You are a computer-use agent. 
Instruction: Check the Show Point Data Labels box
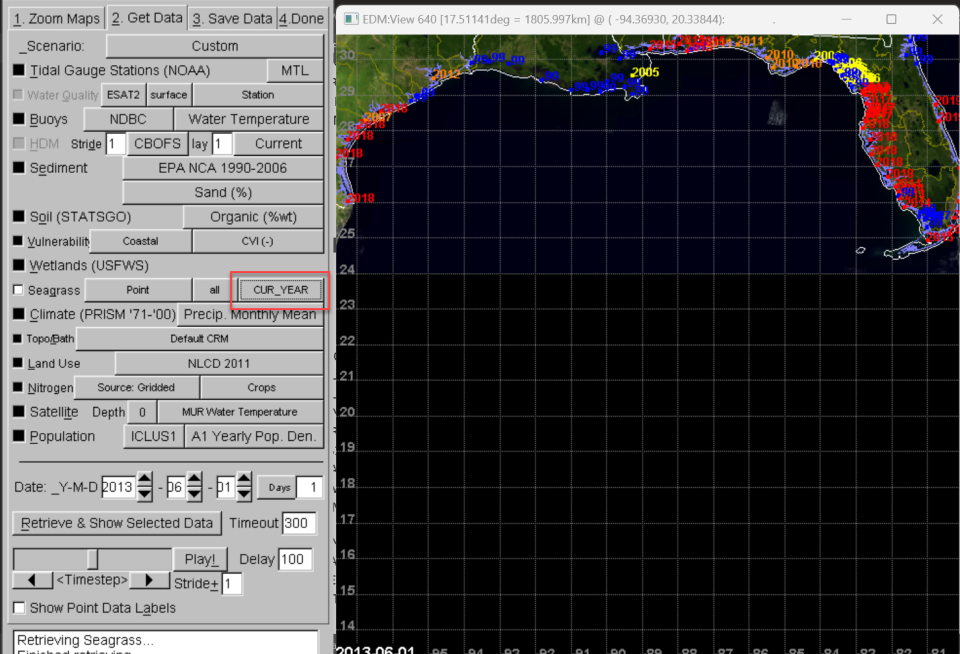point(19,608)
